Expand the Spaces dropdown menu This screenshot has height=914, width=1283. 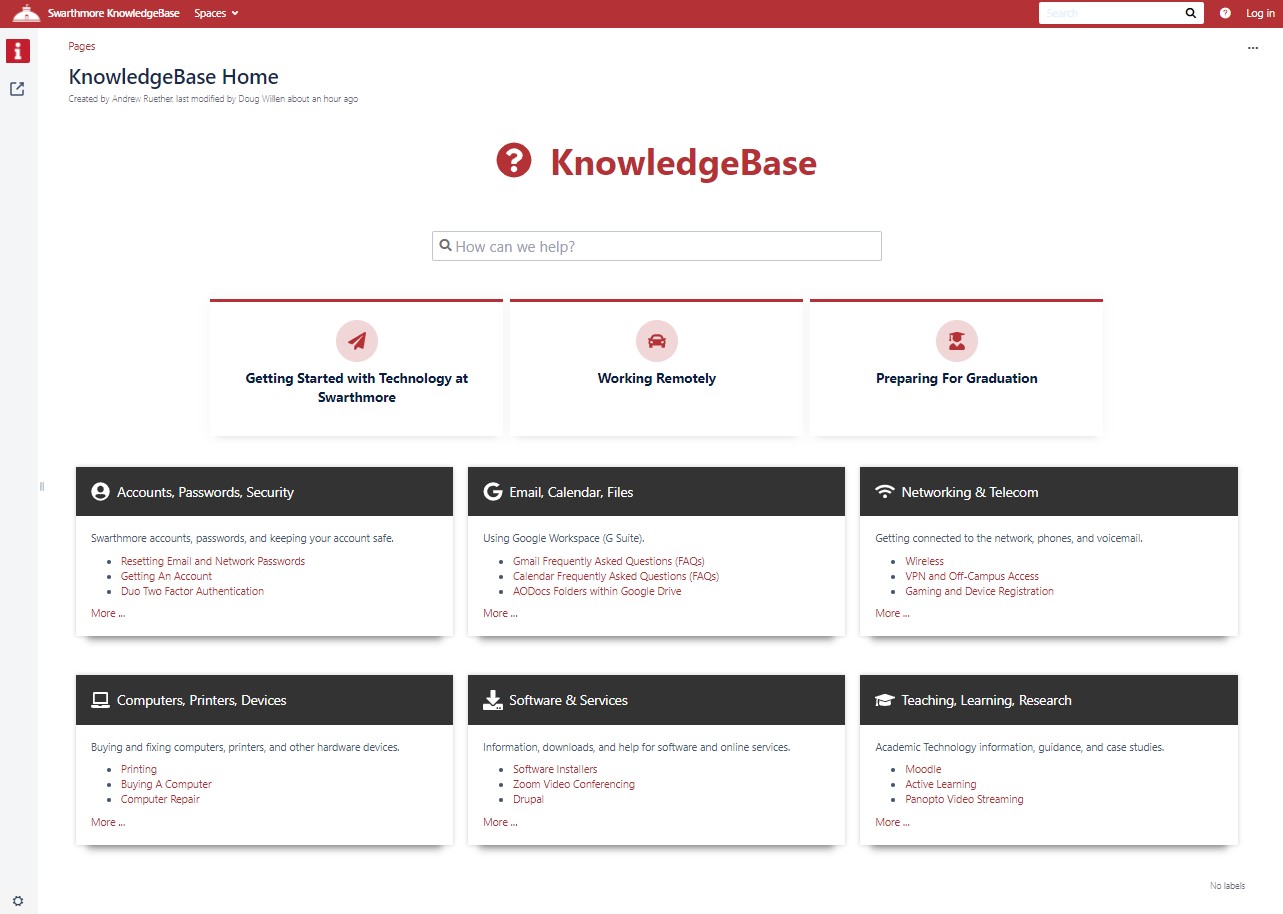216,13
